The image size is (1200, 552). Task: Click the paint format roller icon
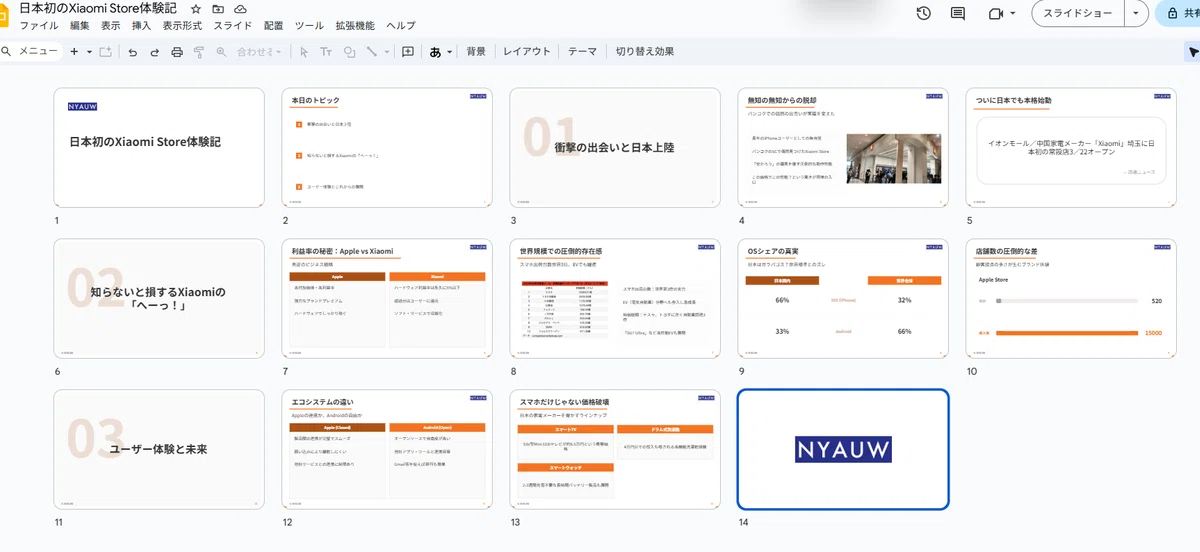(199, 51)
